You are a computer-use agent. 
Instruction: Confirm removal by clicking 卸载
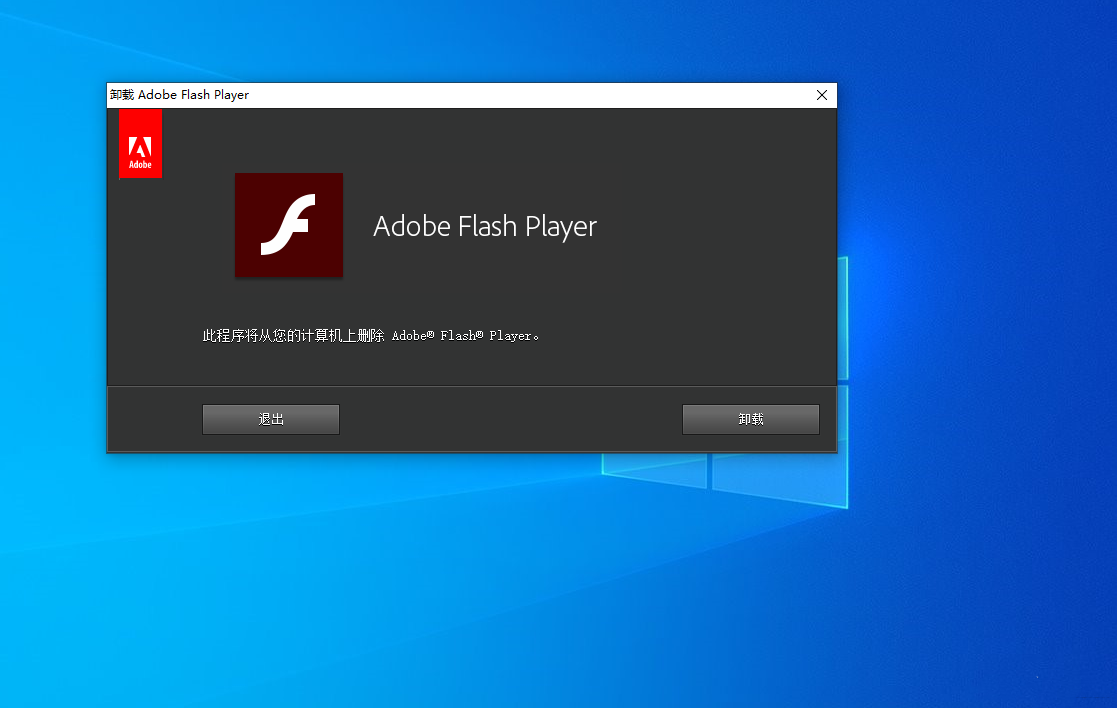click(750, 419)
